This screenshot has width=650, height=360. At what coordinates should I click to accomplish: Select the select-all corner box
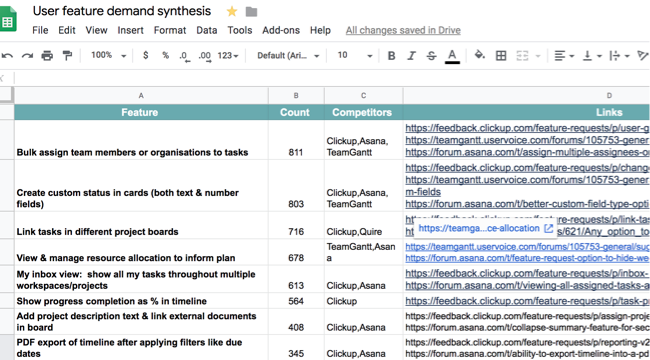7,95
